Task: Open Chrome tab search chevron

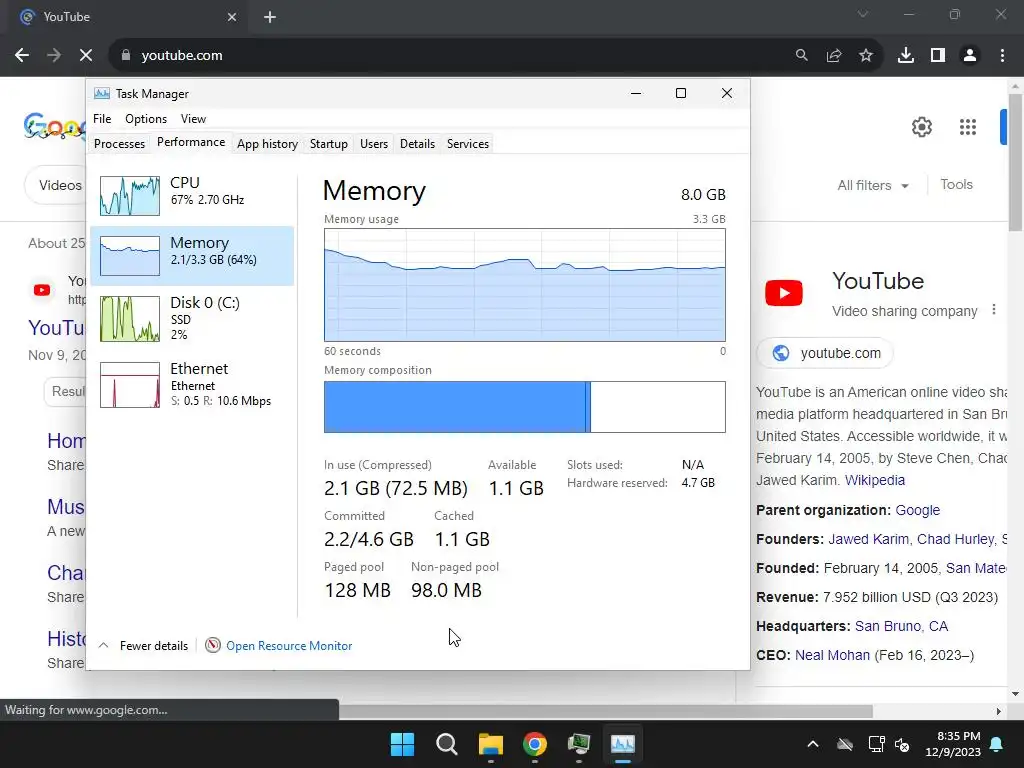Action: coord(863,14)
